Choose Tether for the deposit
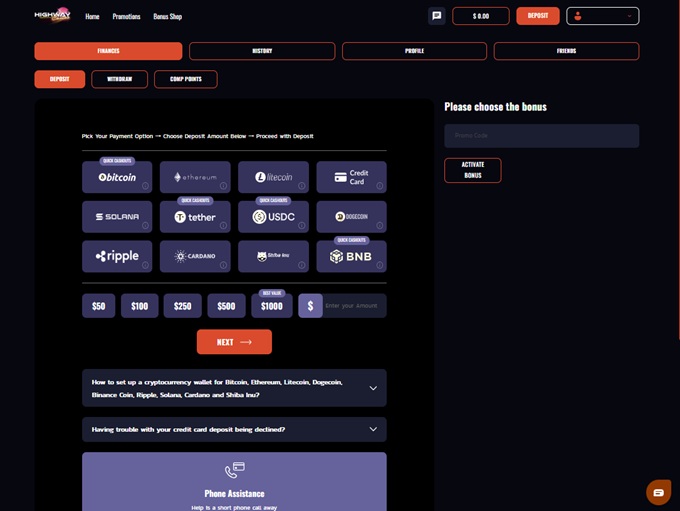 (195, 217)
